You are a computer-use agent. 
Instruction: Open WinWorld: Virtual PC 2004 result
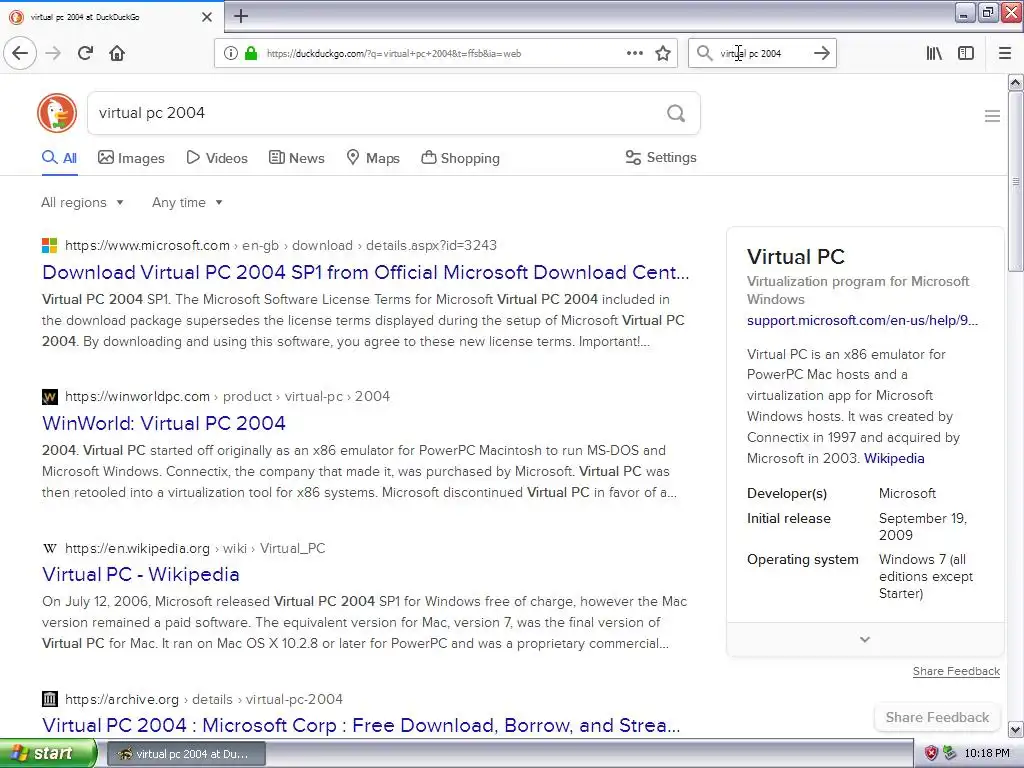point(164,423)
